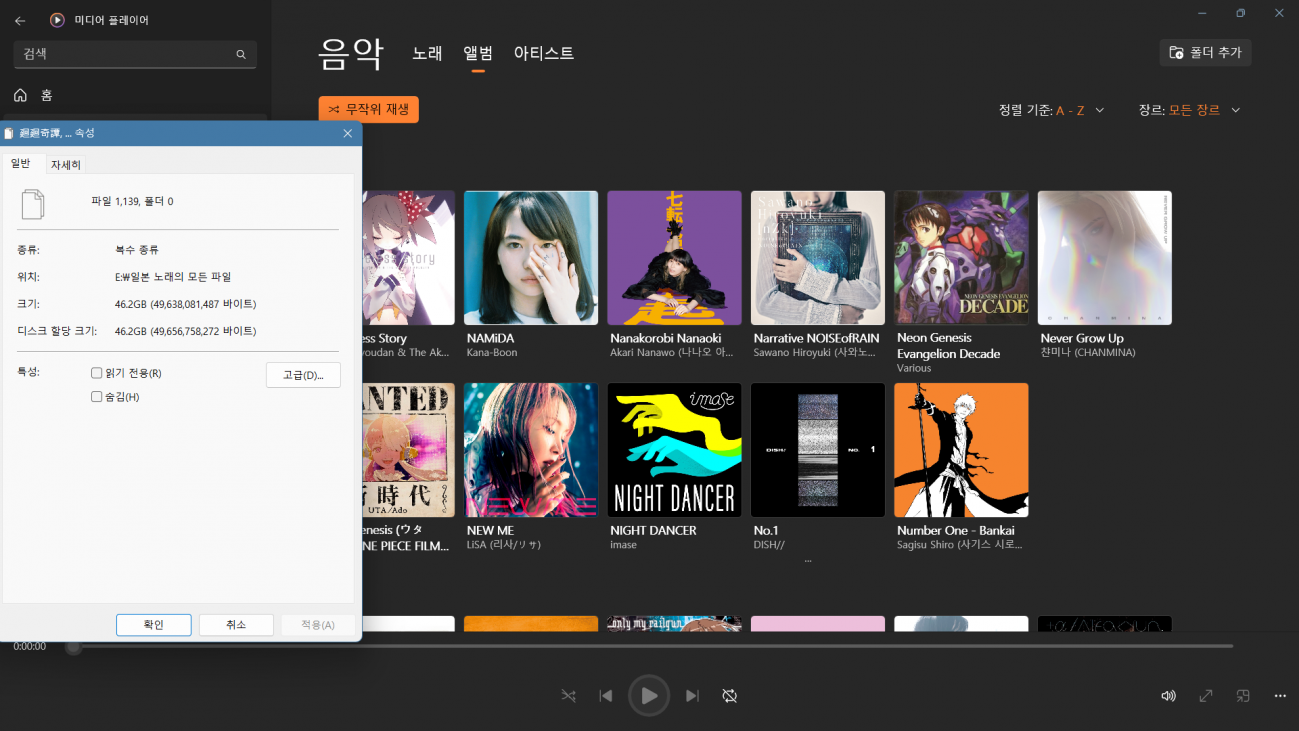Click the Sagisu Shiro artist name
This screenshot has width=1299, height=731.
click(x=959, y=545)
